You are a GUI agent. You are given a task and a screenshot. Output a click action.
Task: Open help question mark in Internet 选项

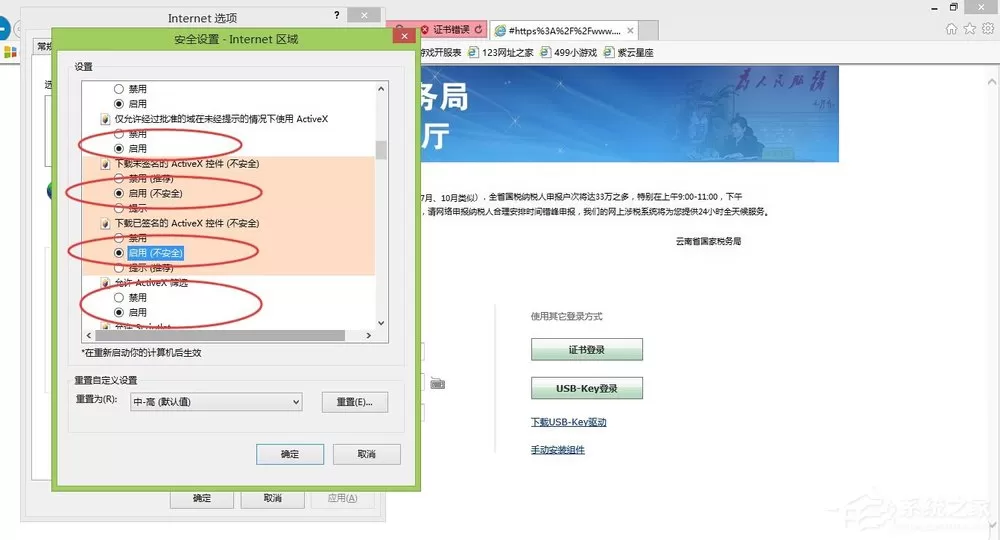click(337, 15)
